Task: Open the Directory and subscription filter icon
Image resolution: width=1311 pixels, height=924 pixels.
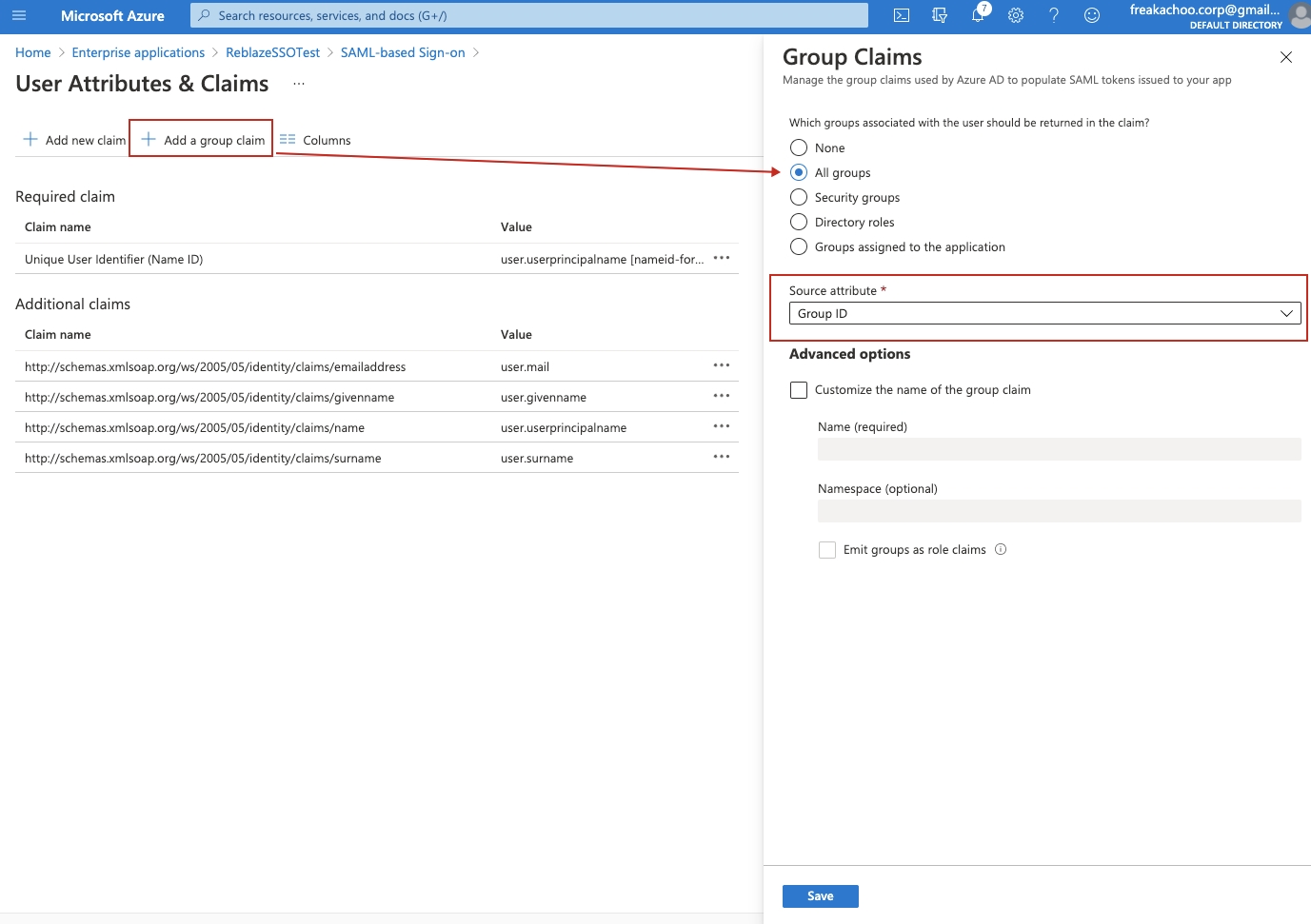Action: [940, 15]
